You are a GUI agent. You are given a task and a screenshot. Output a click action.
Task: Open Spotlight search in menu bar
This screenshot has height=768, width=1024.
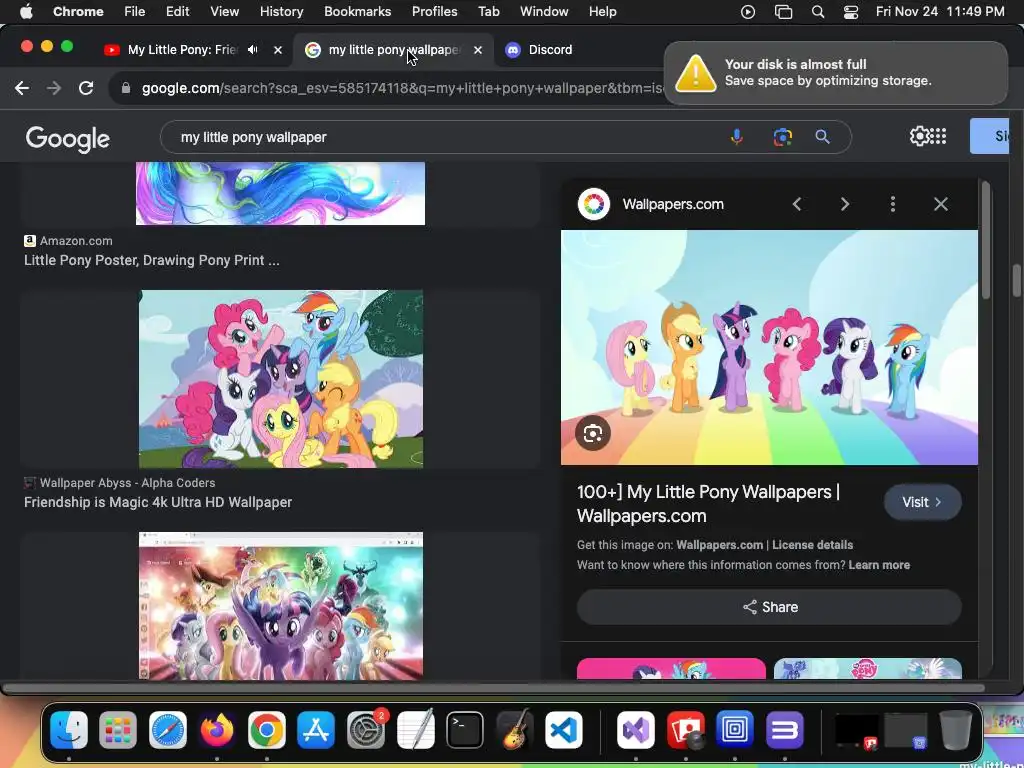(x=818, y=12)
